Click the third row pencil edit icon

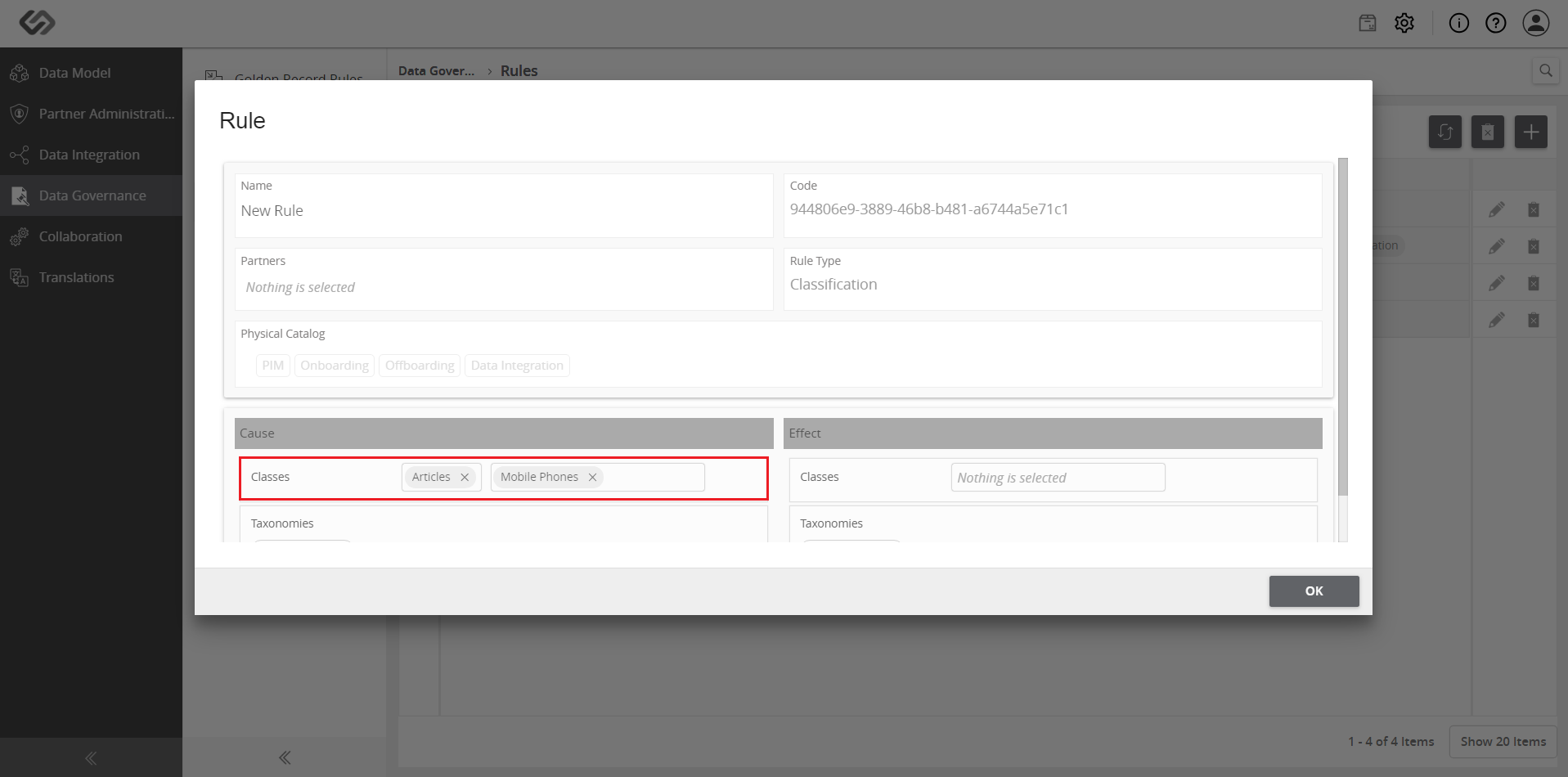click(x=1496, y=283)
